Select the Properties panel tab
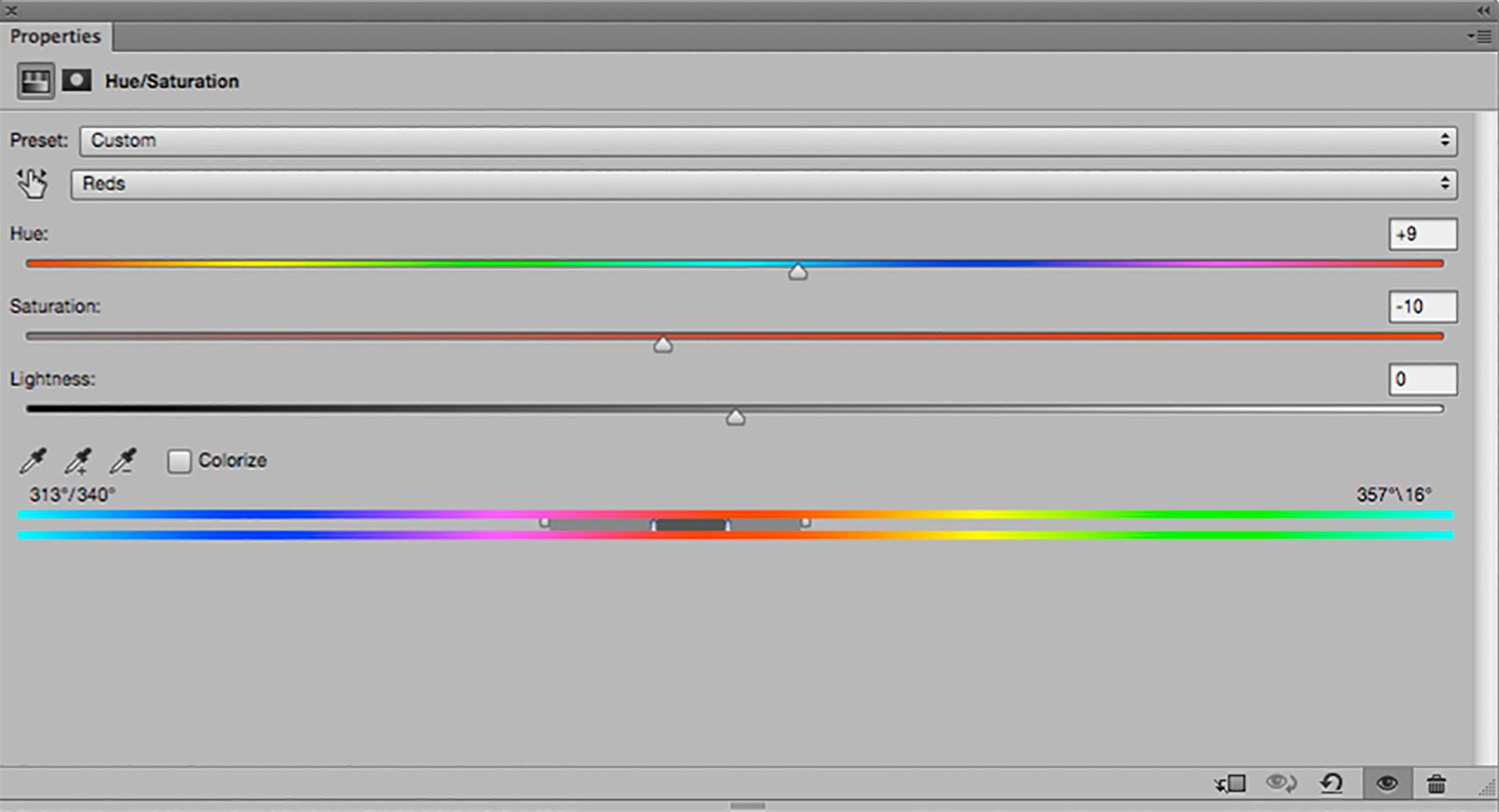Viewport: 1499px width, 812px height. tap(55, 37)
